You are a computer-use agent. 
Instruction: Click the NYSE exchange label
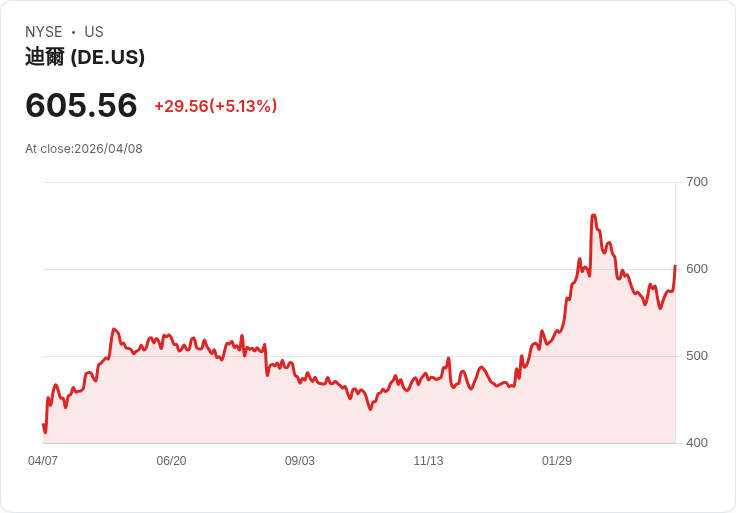coord(44,32)
